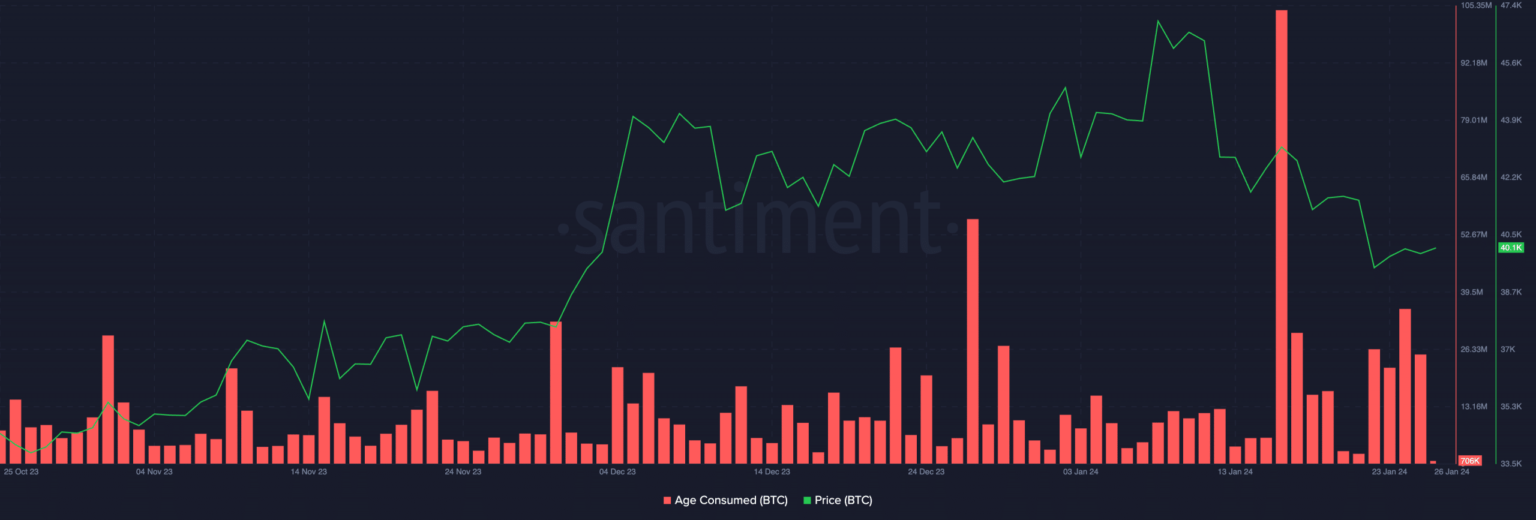Click the 42.2K price axis label
This screenshot has height=520, width=1536.
[1510, 178]
